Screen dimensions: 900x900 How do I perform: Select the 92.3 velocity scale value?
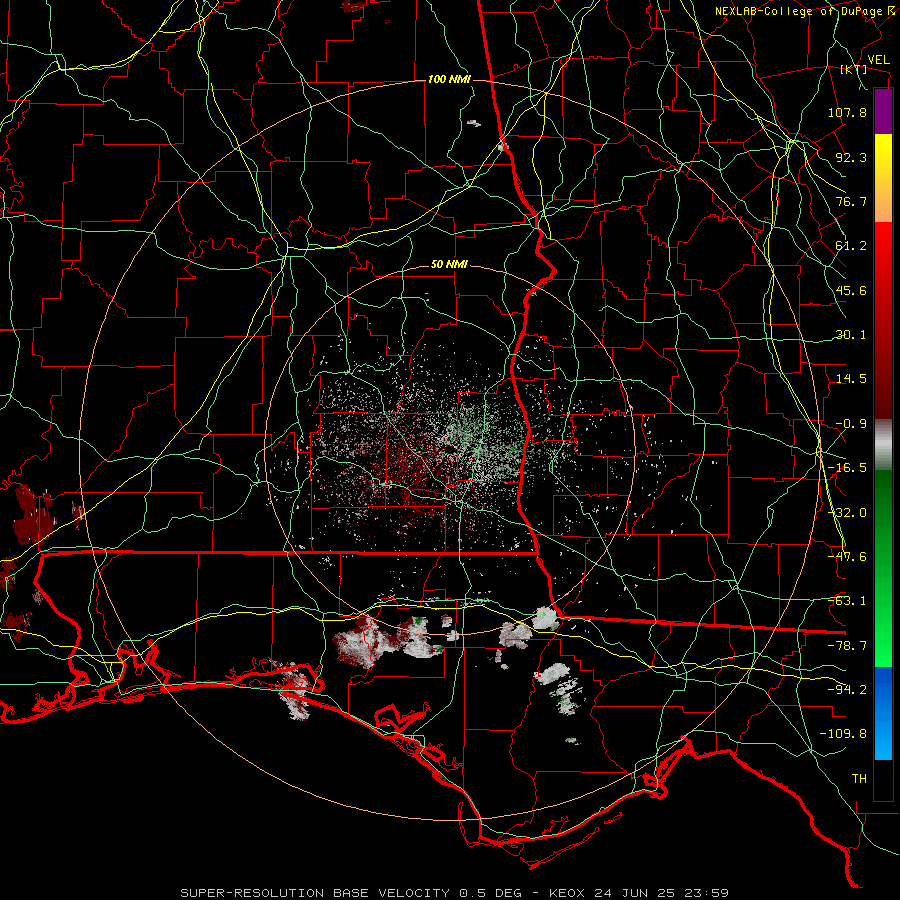coord(851,157)
